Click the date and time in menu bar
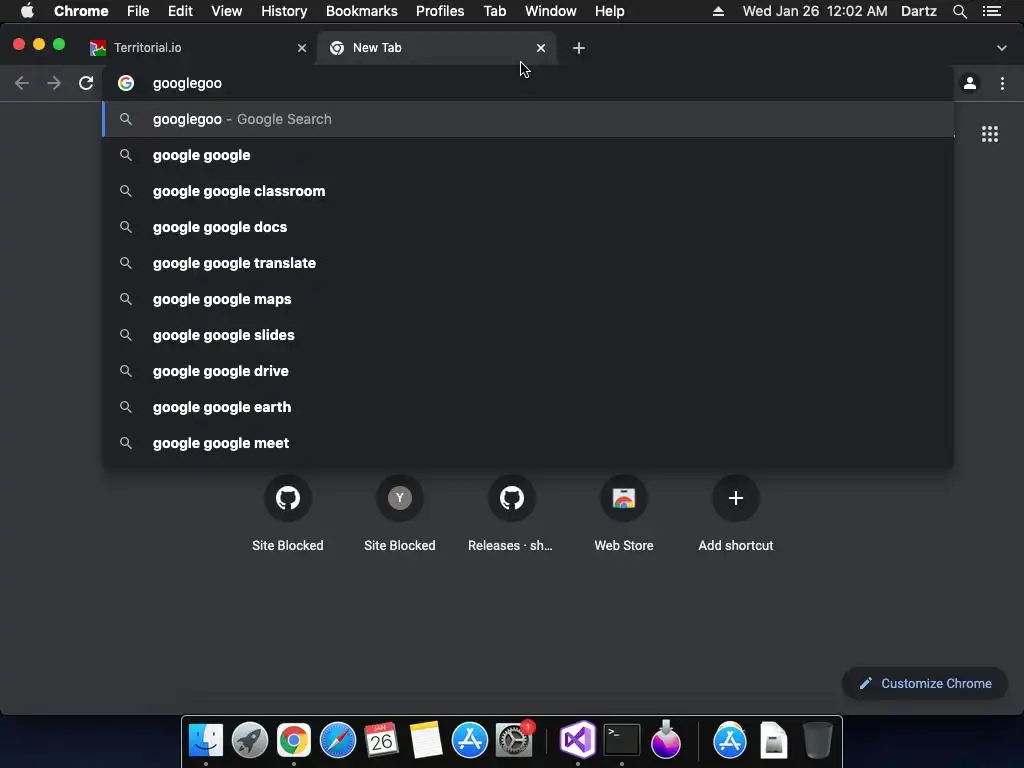1024x768 pixels. [x=814, y=11]
